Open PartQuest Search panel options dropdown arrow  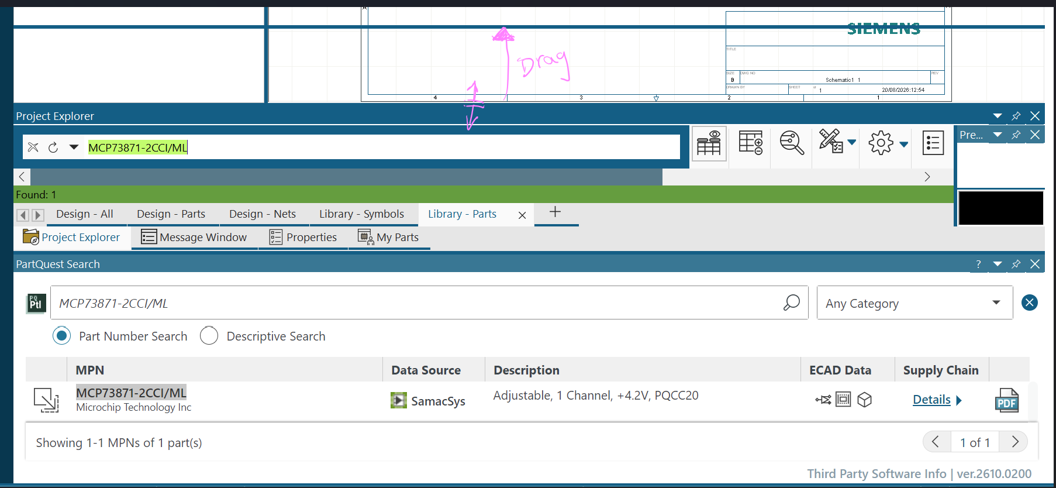tap(997, 265)
